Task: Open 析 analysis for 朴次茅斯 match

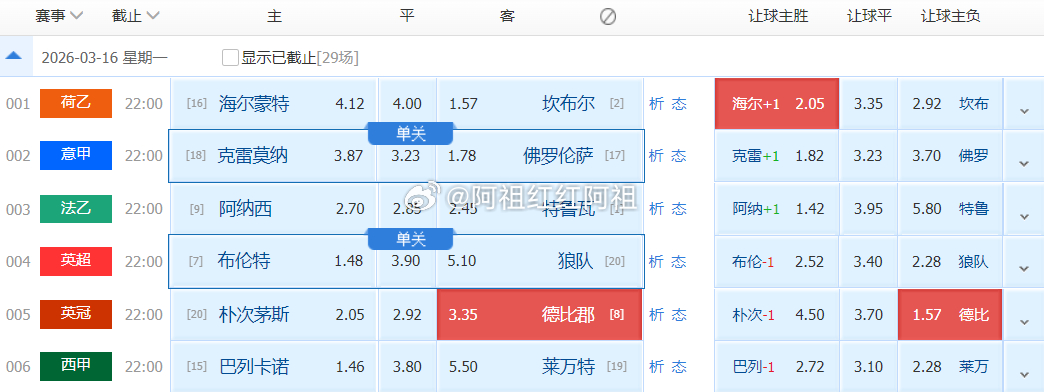Action: tap(656, 314)
